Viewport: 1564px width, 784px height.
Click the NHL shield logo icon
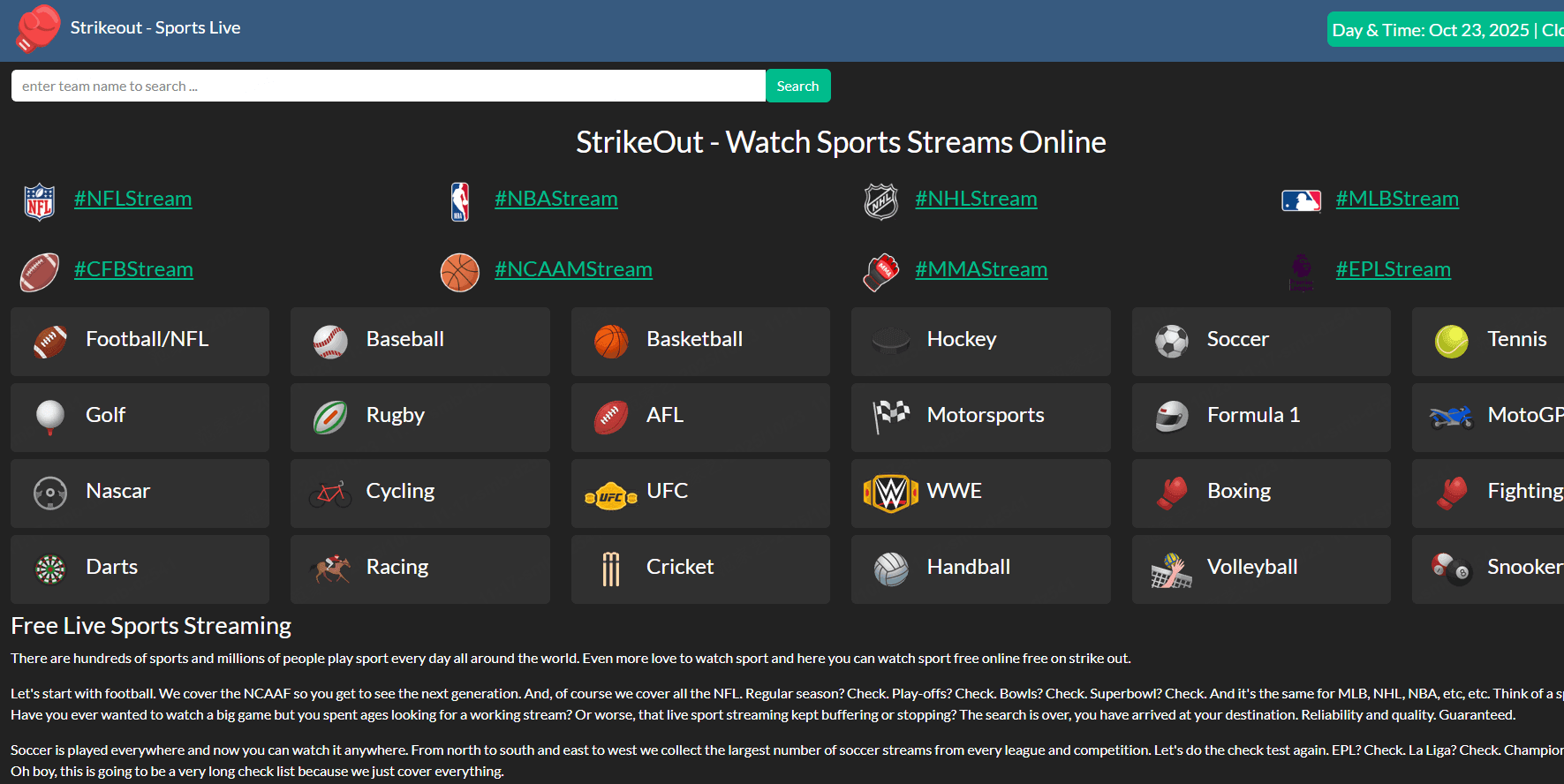pyautogui.click(x=880, y=201)
